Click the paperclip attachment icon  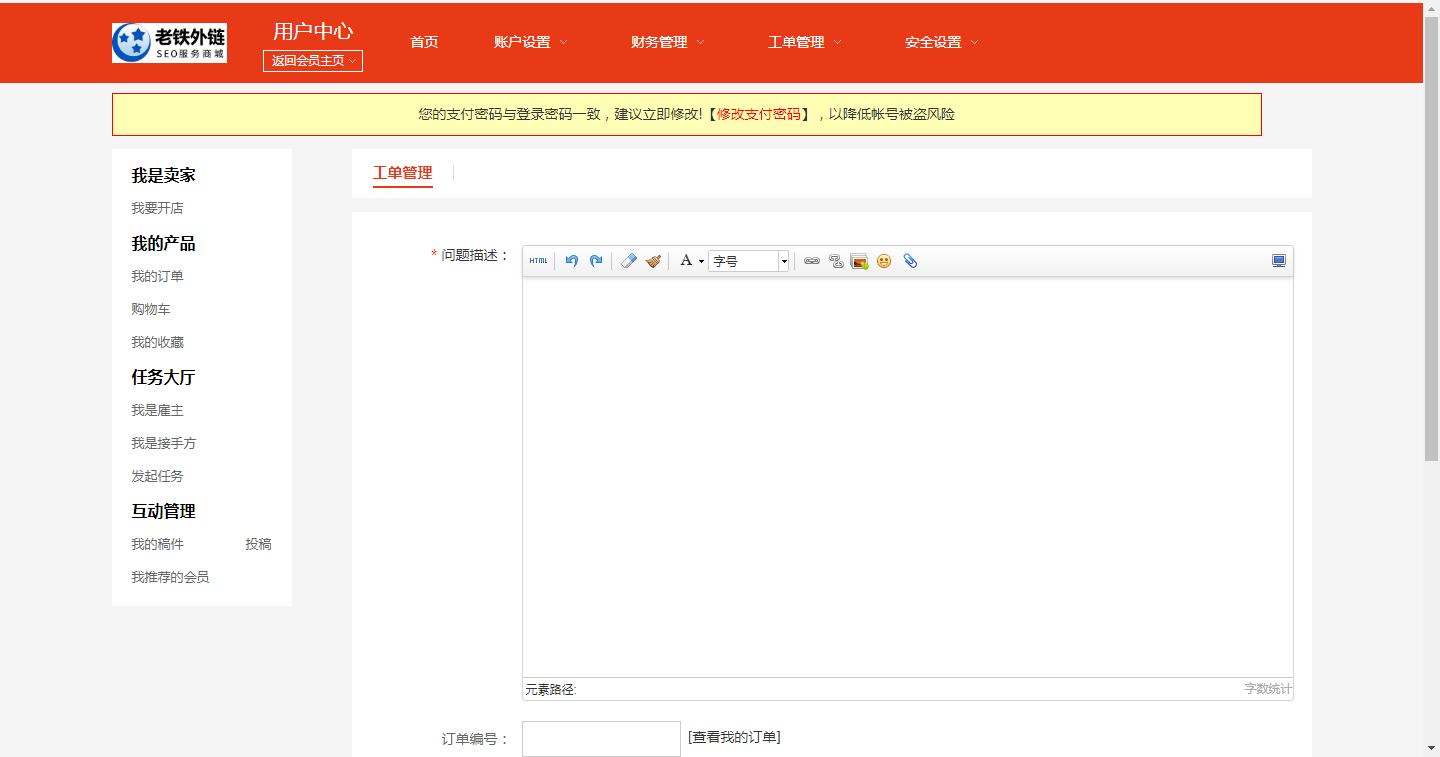pyautogui.click(x=910, y=261)
